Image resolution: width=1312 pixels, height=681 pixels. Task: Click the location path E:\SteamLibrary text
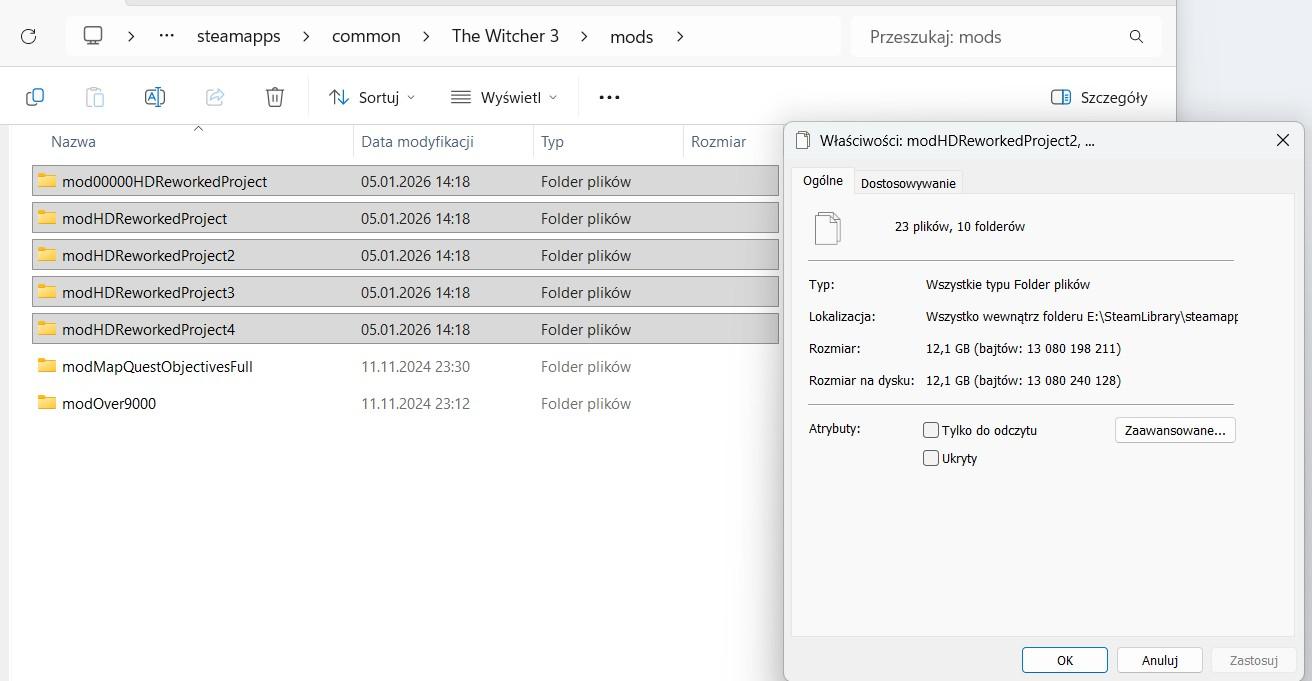point(1082,316)
